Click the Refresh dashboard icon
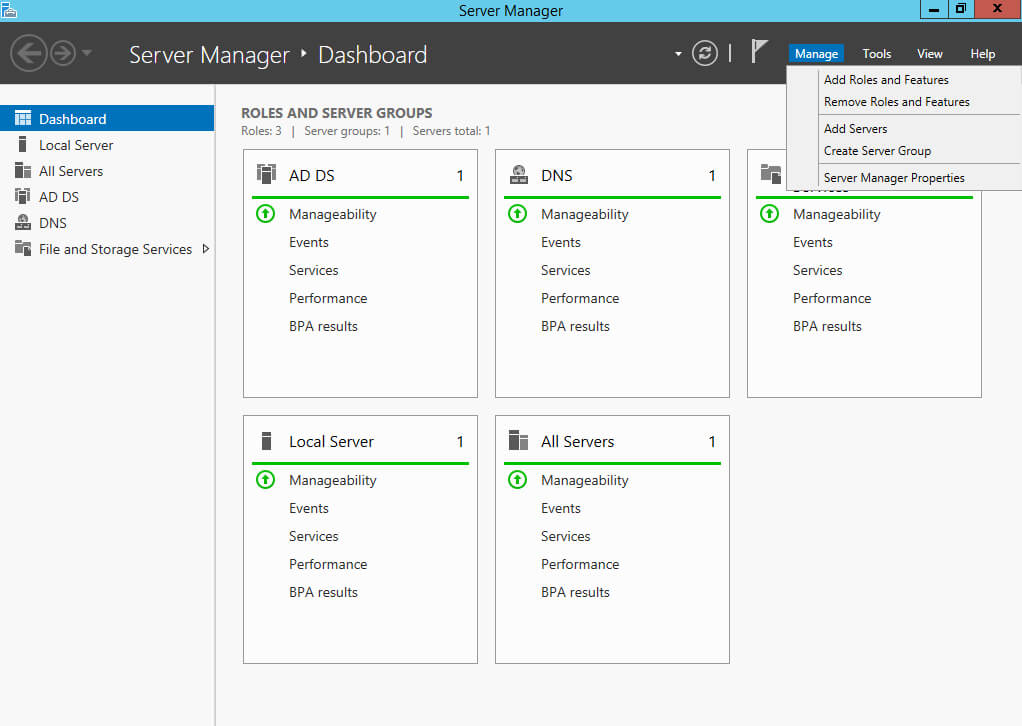Screen dimensions: 1022x726 tap(705, 53)
